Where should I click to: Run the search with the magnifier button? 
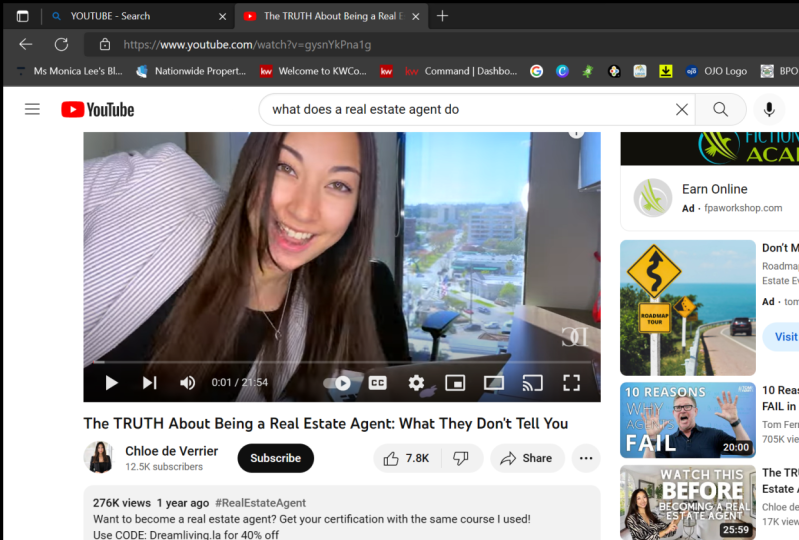point(721,109)
